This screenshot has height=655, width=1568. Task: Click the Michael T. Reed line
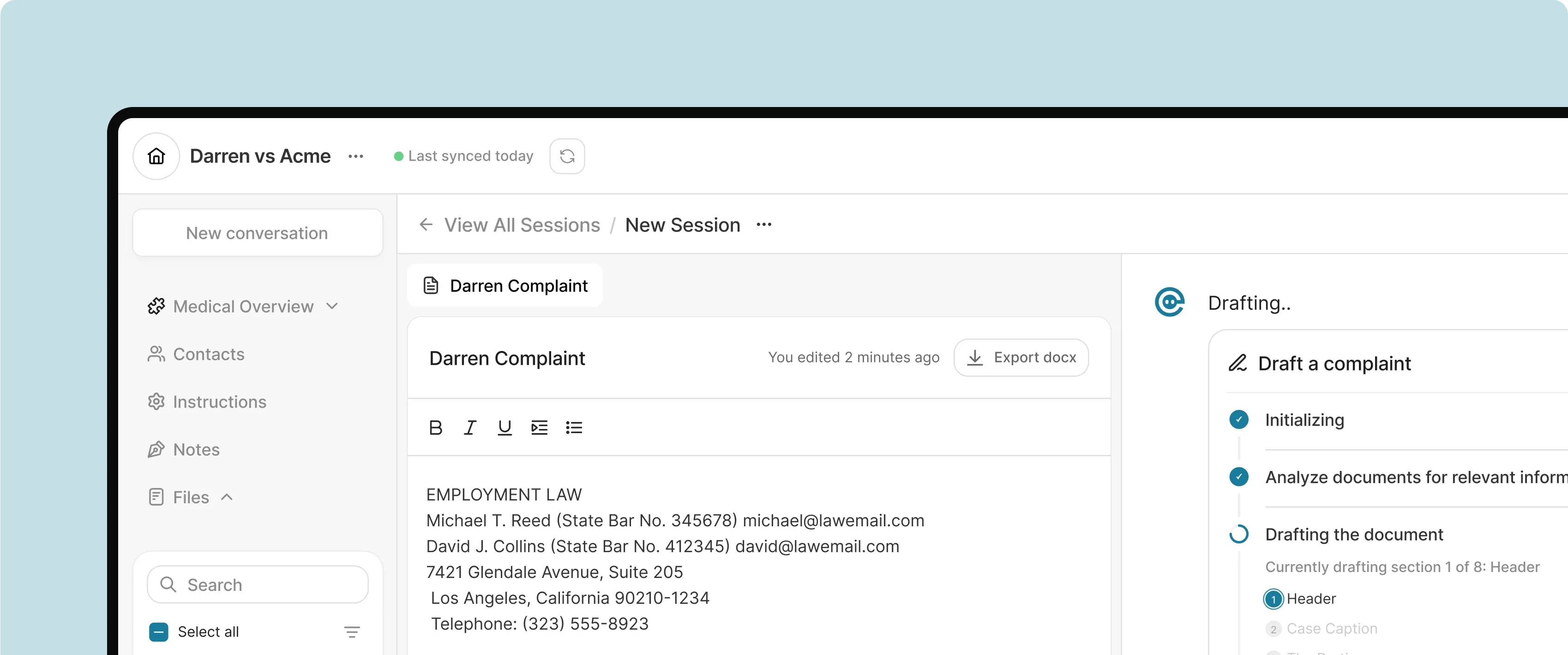pos(675,521)
